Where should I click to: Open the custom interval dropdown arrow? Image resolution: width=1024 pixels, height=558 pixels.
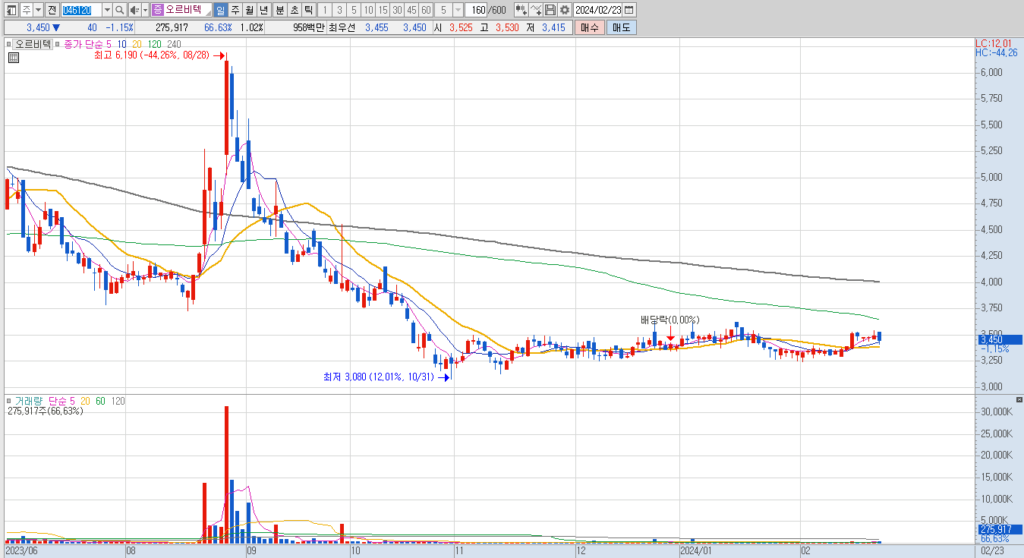pyautogui.click(x=458, y=10)
